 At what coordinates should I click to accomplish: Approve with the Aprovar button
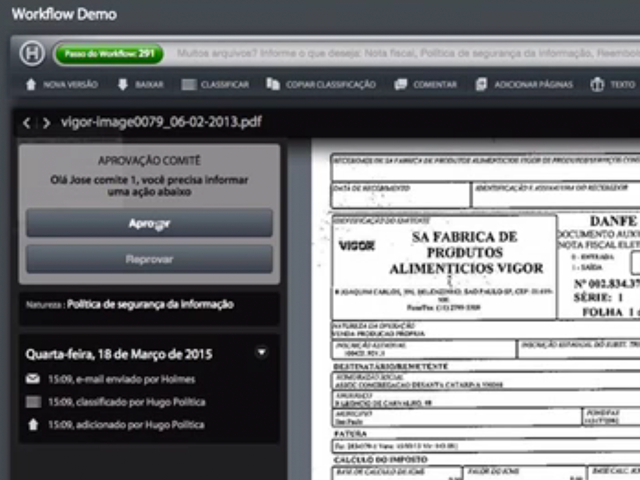tap(149, 223)
